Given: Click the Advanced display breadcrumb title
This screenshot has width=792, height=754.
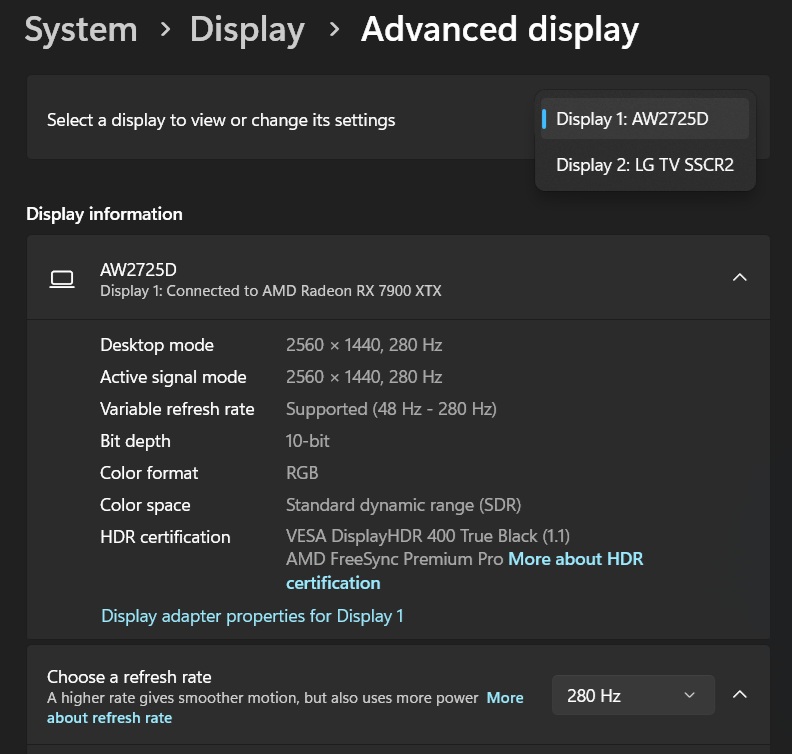Looking at the screenshot, I should pyautogui.click(x=500, y=29).
